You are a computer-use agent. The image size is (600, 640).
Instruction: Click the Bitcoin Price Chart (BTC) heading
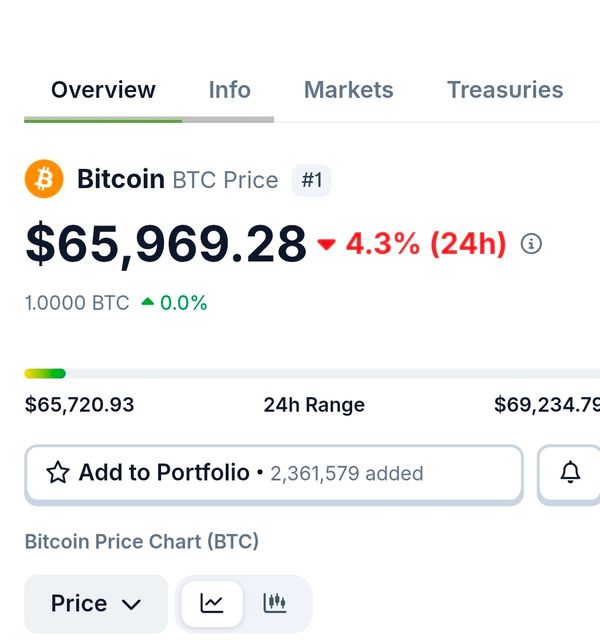click(x=141, y=542)
